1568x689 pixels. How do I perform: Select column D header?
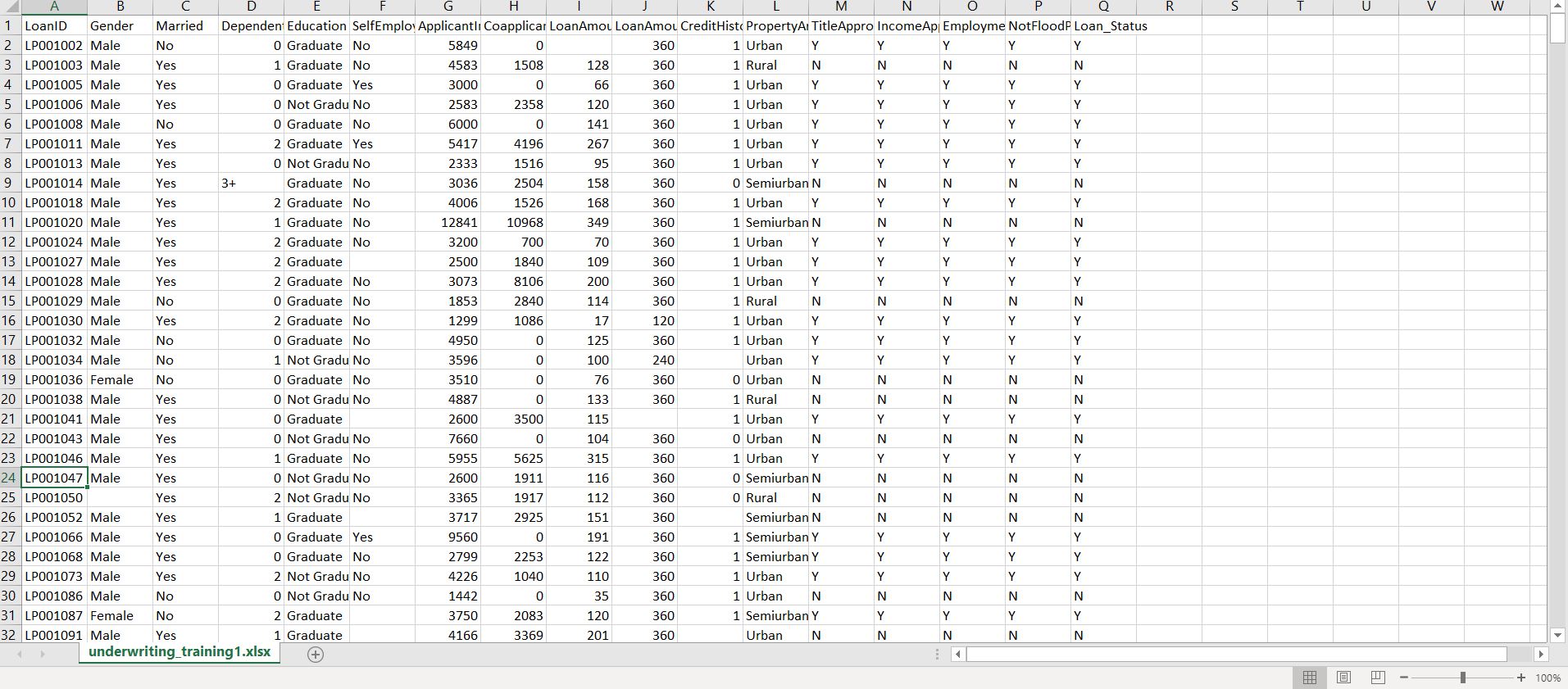click(x=251, y=7)
